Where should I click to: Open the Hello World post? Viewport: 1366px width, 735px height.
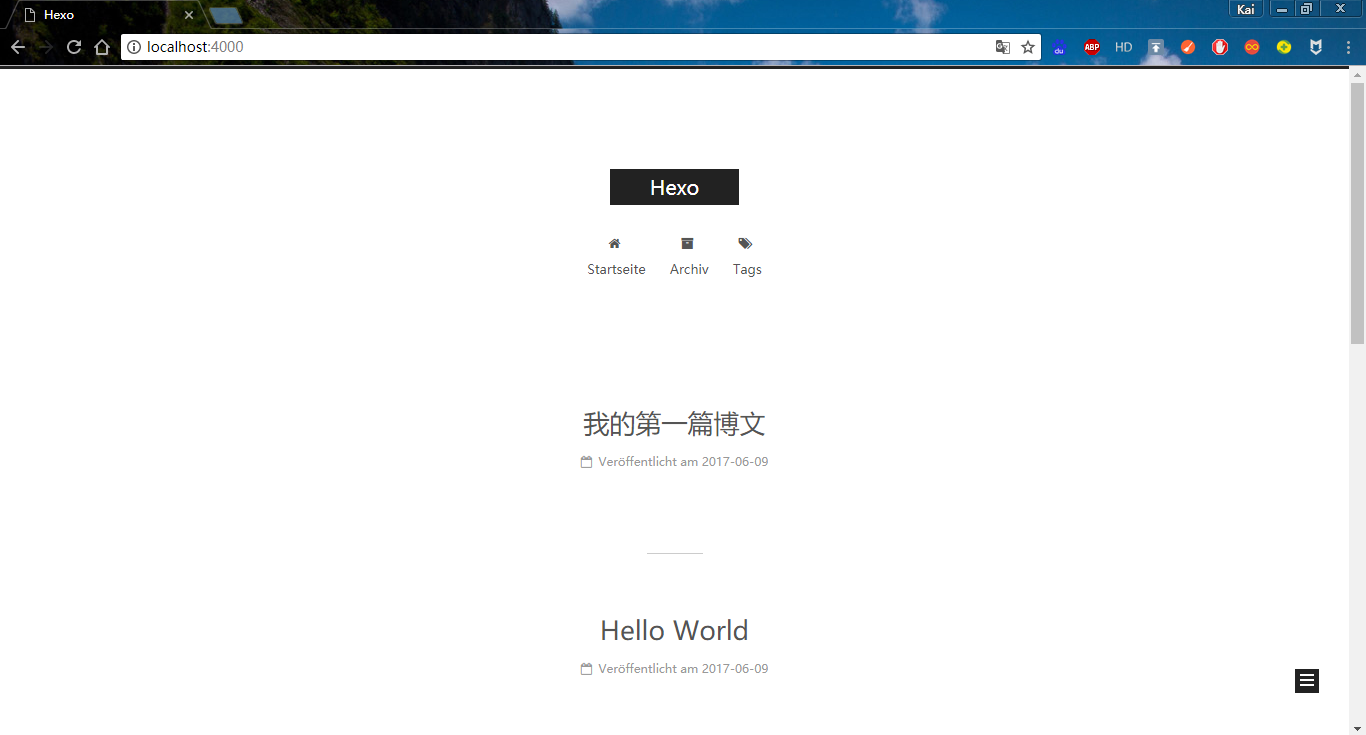click(674, 630)
